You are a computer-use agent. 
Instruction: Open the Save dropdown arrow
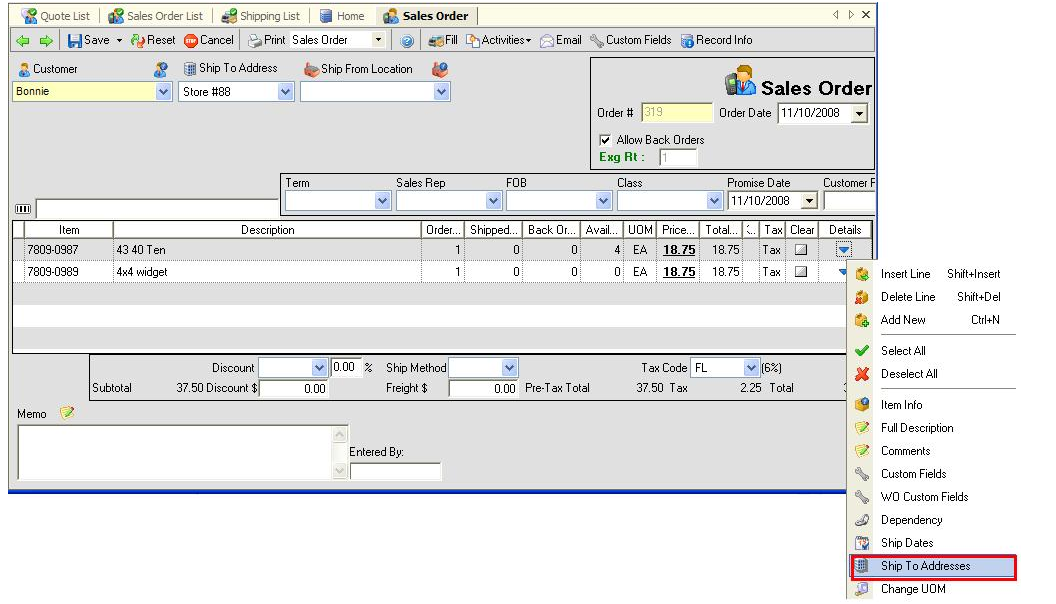coord(119,40)
